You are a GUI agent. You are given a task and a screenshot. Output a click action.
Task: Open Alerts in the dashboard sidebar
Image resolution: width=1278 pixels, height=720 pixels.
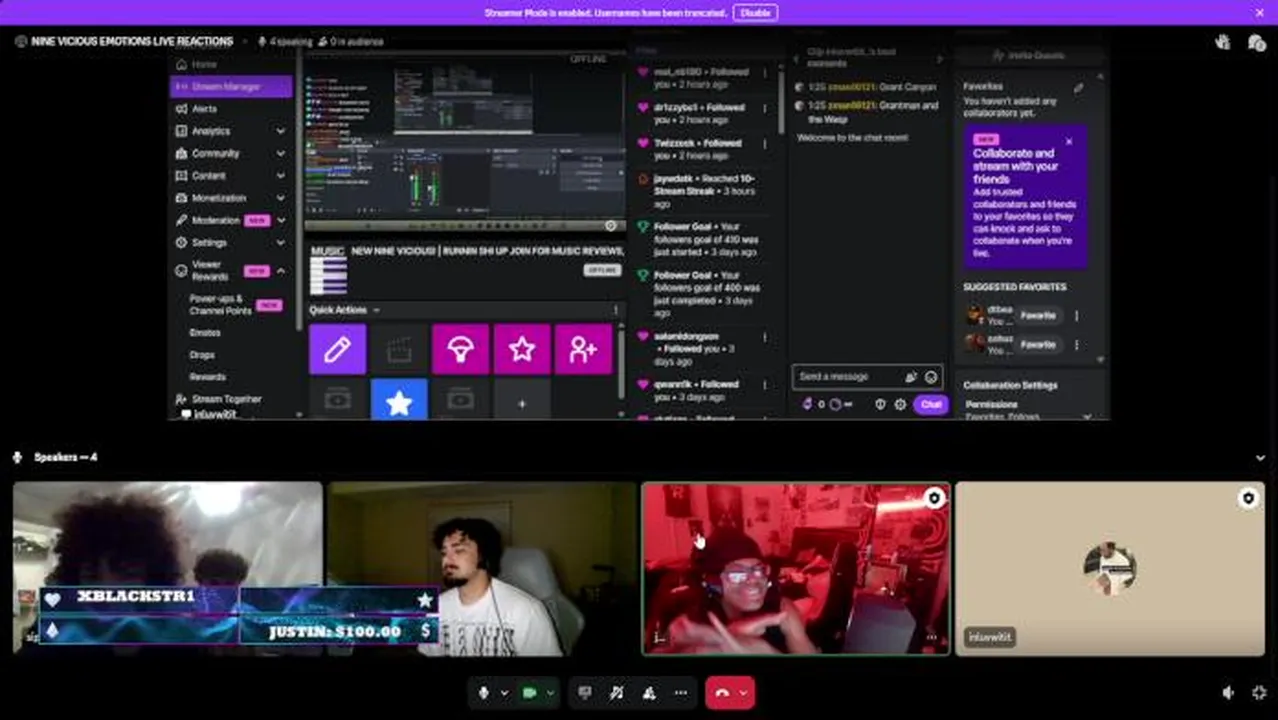pos(204,109)
